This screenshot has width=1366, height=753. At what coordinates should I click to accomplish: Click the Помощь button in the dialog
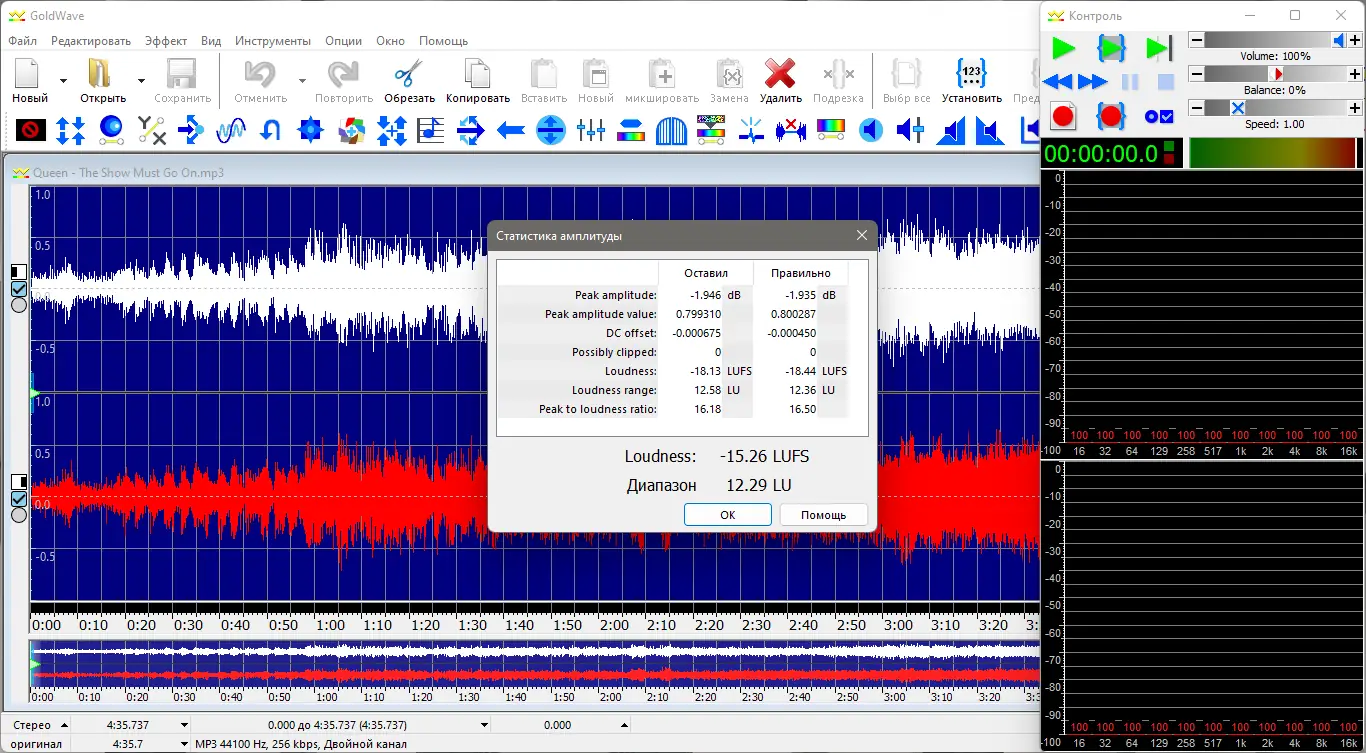(823, 515)
